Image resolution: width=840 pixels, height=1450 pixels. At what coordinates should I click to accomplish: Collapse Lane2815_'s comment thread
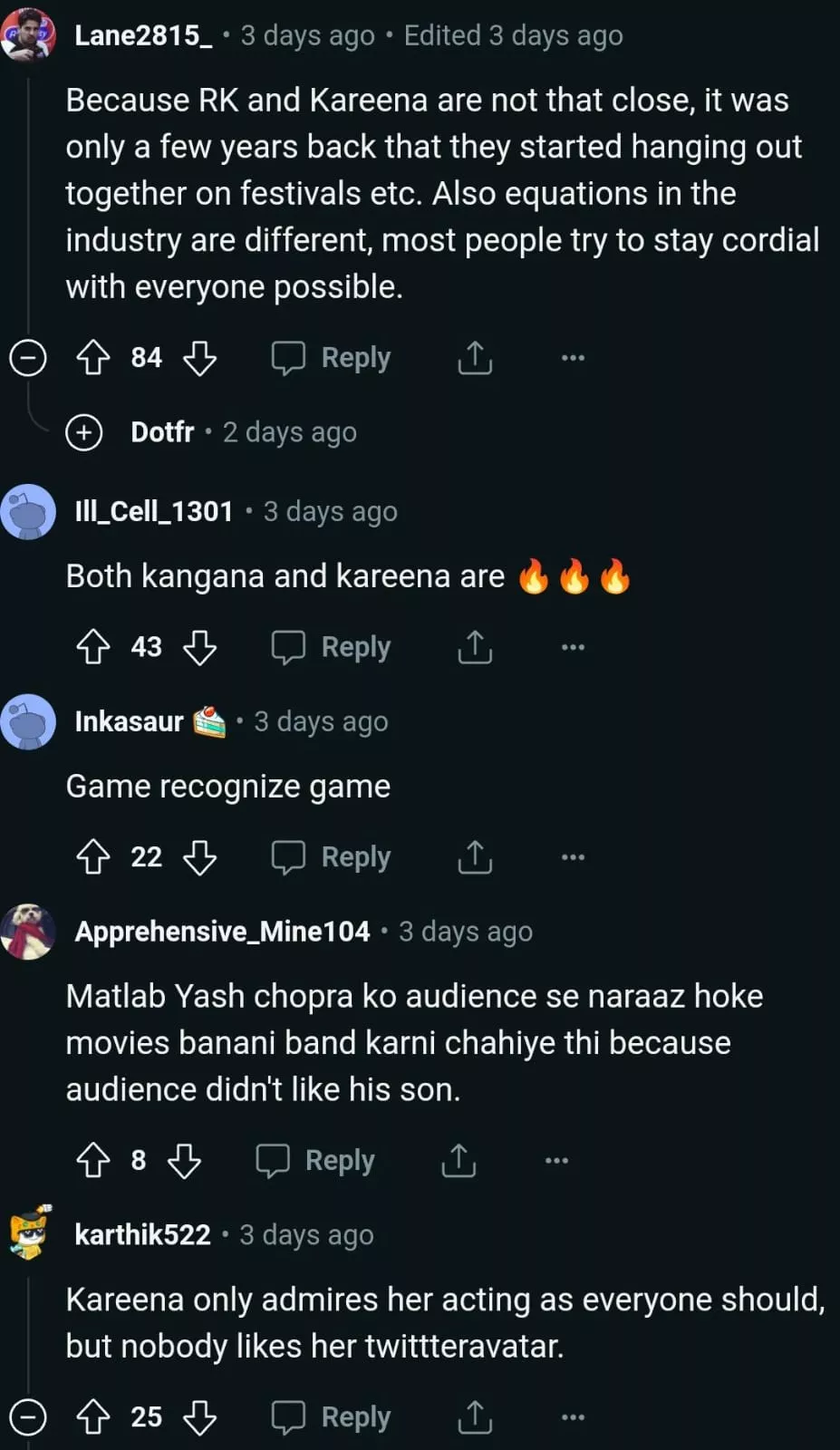pyautogui.click(x=28, y=358)
